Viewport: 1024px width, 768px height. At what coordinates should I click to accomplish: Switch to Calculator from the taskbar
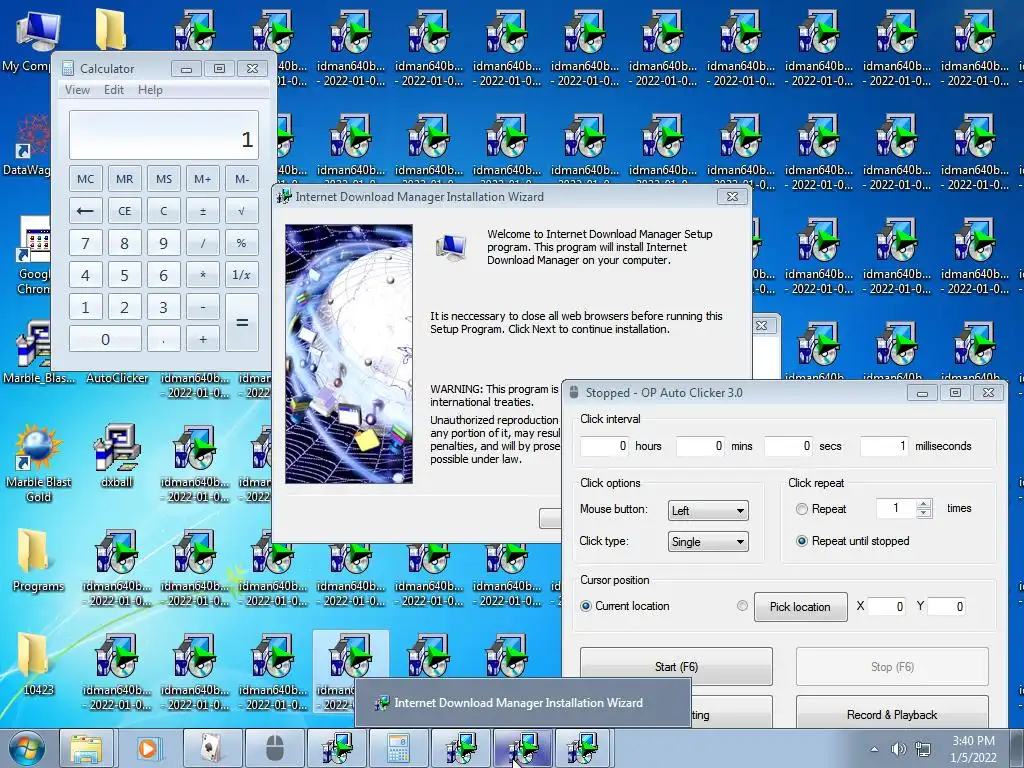click(397, 748)
